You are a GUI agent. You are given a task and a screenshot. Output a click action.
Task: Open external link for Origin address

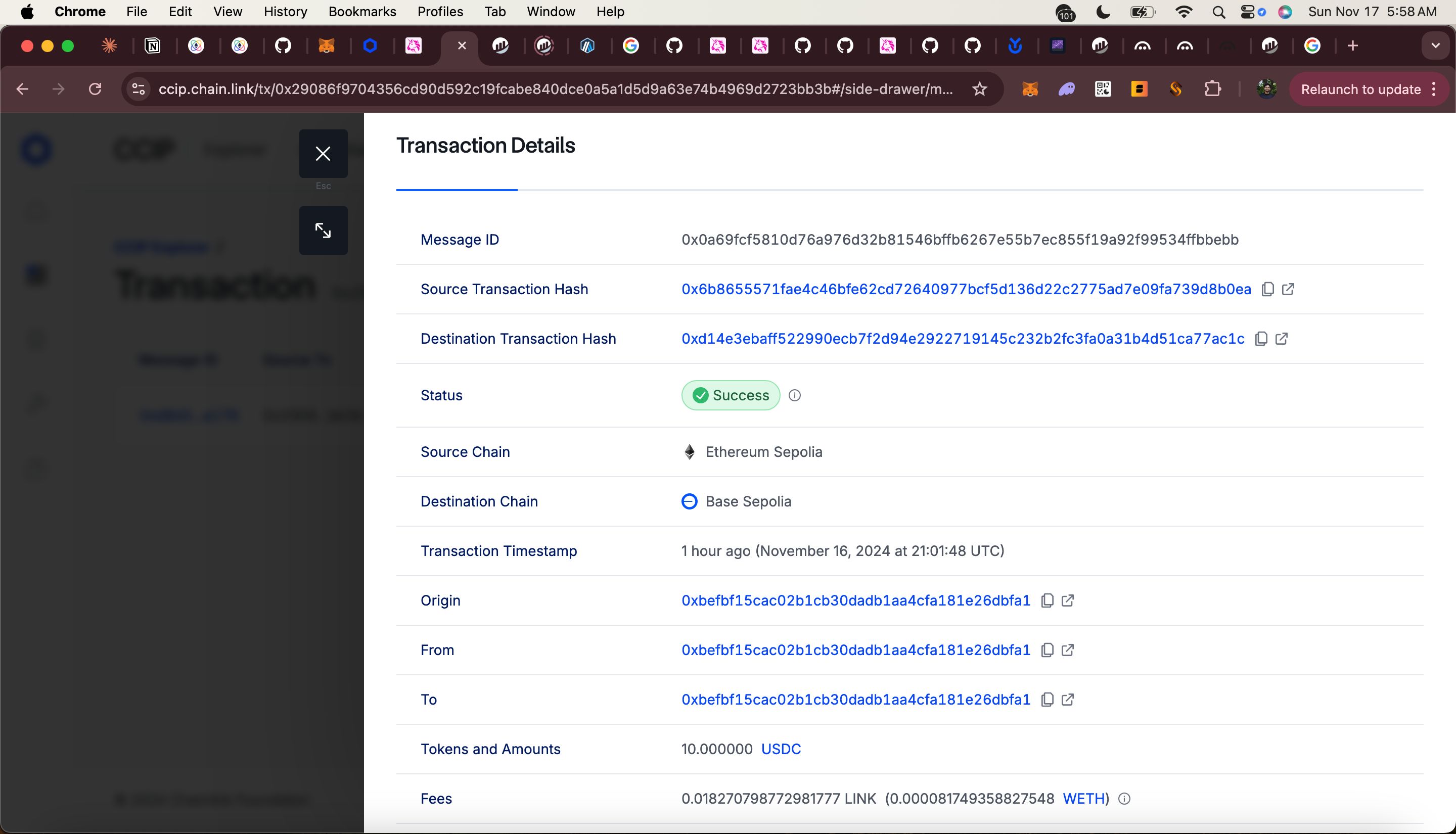[1067, 600]
